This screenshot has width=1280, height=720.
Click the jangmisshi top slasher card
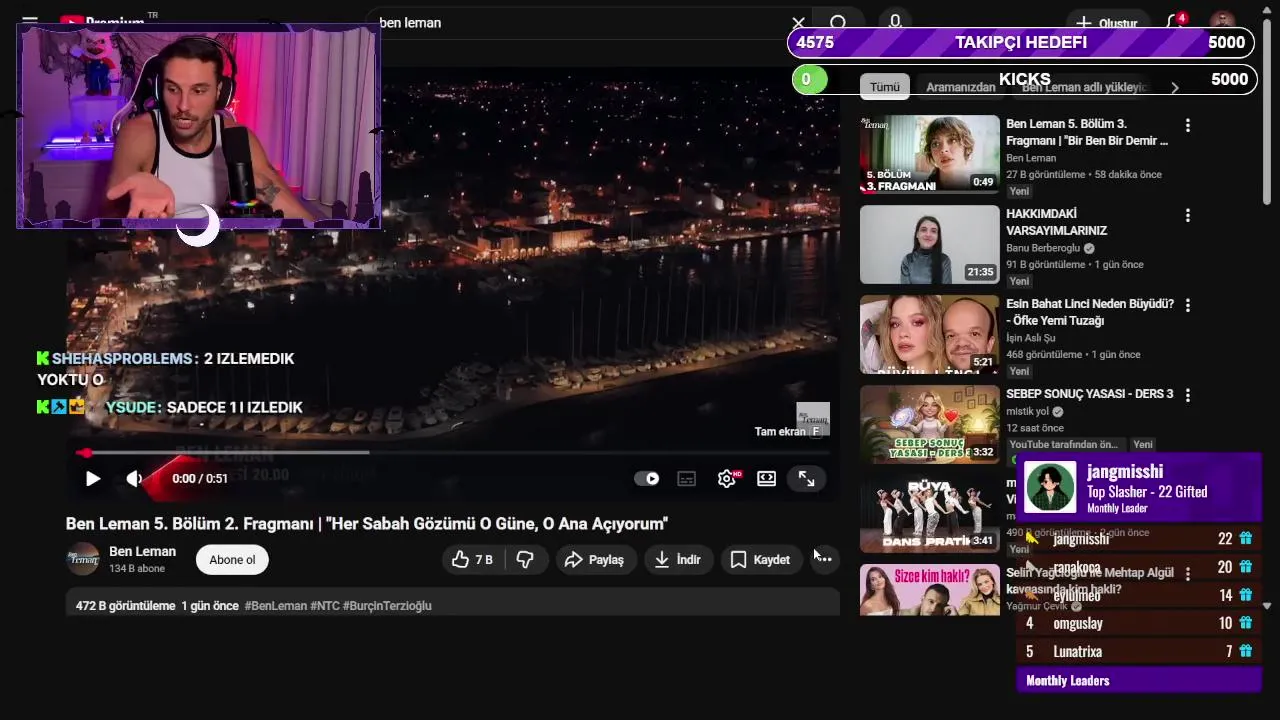pos(1139,488)
